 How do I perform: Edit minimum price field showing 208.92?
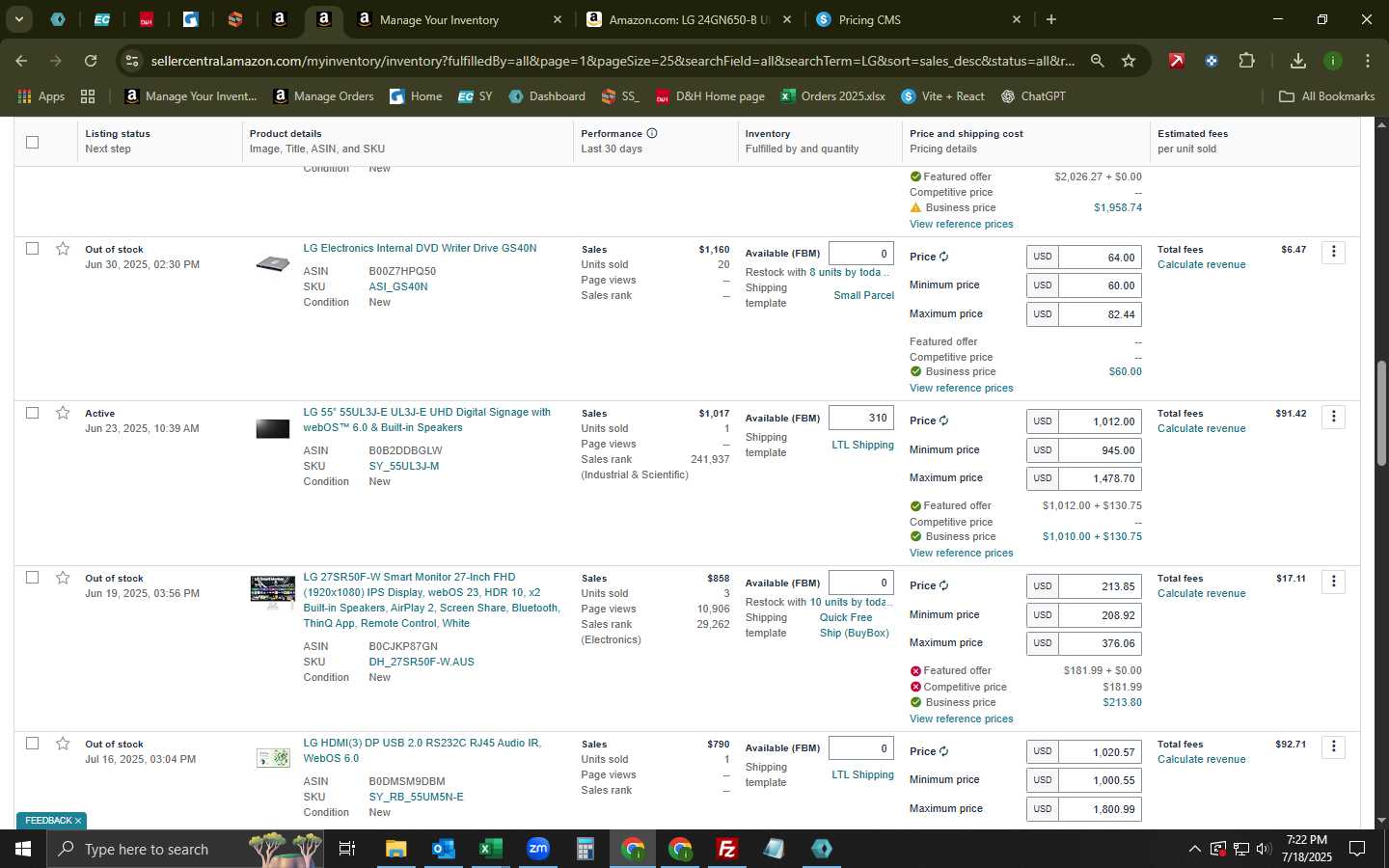(x=1100, y=614)
